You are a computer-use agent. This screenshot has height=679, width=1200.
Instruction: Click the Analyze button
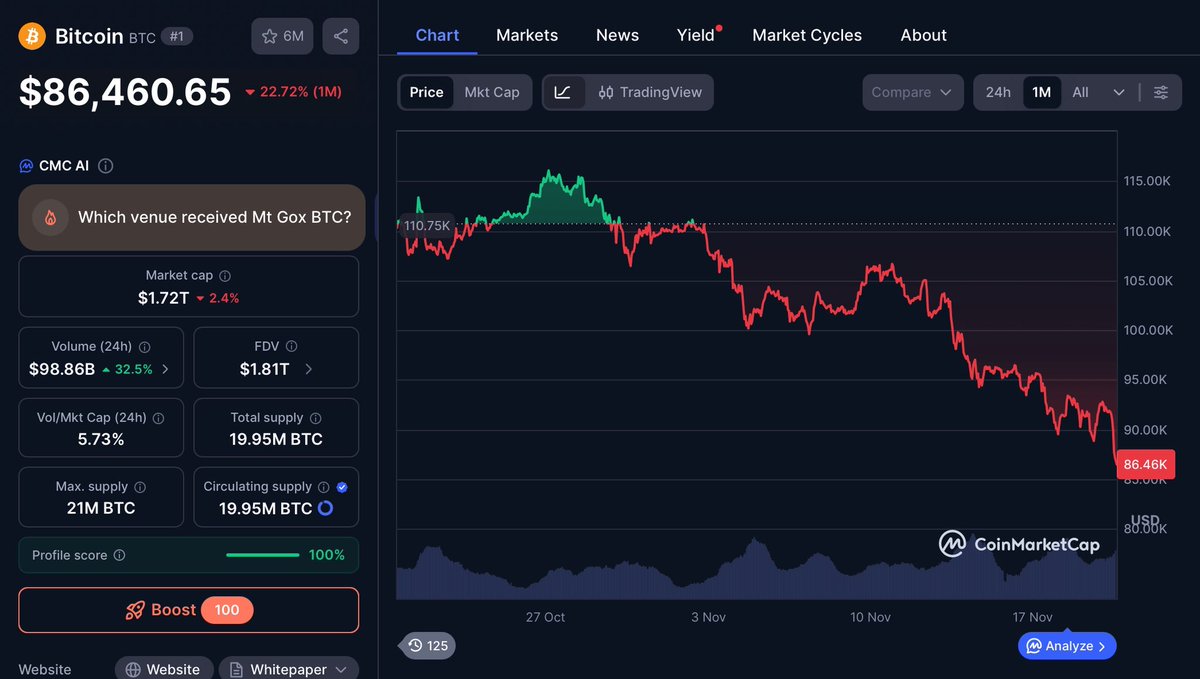click(x=1066, y=645)
